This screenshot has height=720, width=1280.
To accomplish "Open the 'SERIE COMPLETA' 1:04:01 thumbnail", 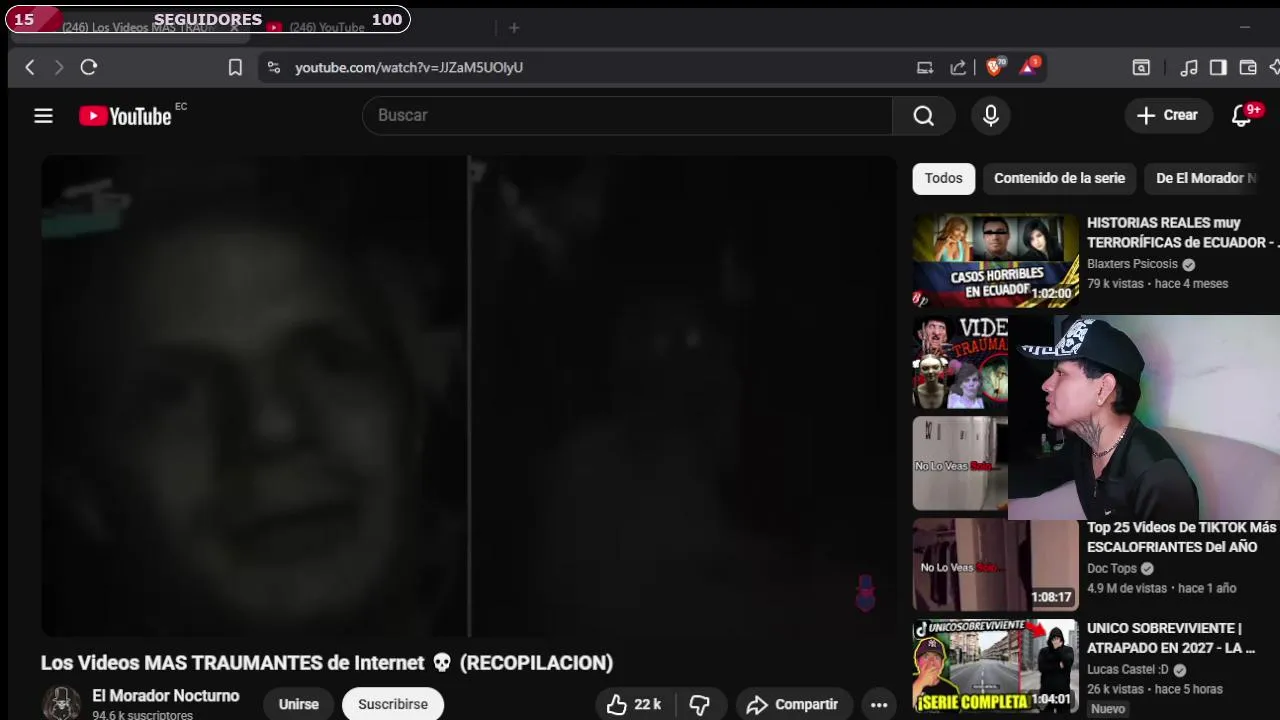I will pyautogui.click(x=995, y=666).
